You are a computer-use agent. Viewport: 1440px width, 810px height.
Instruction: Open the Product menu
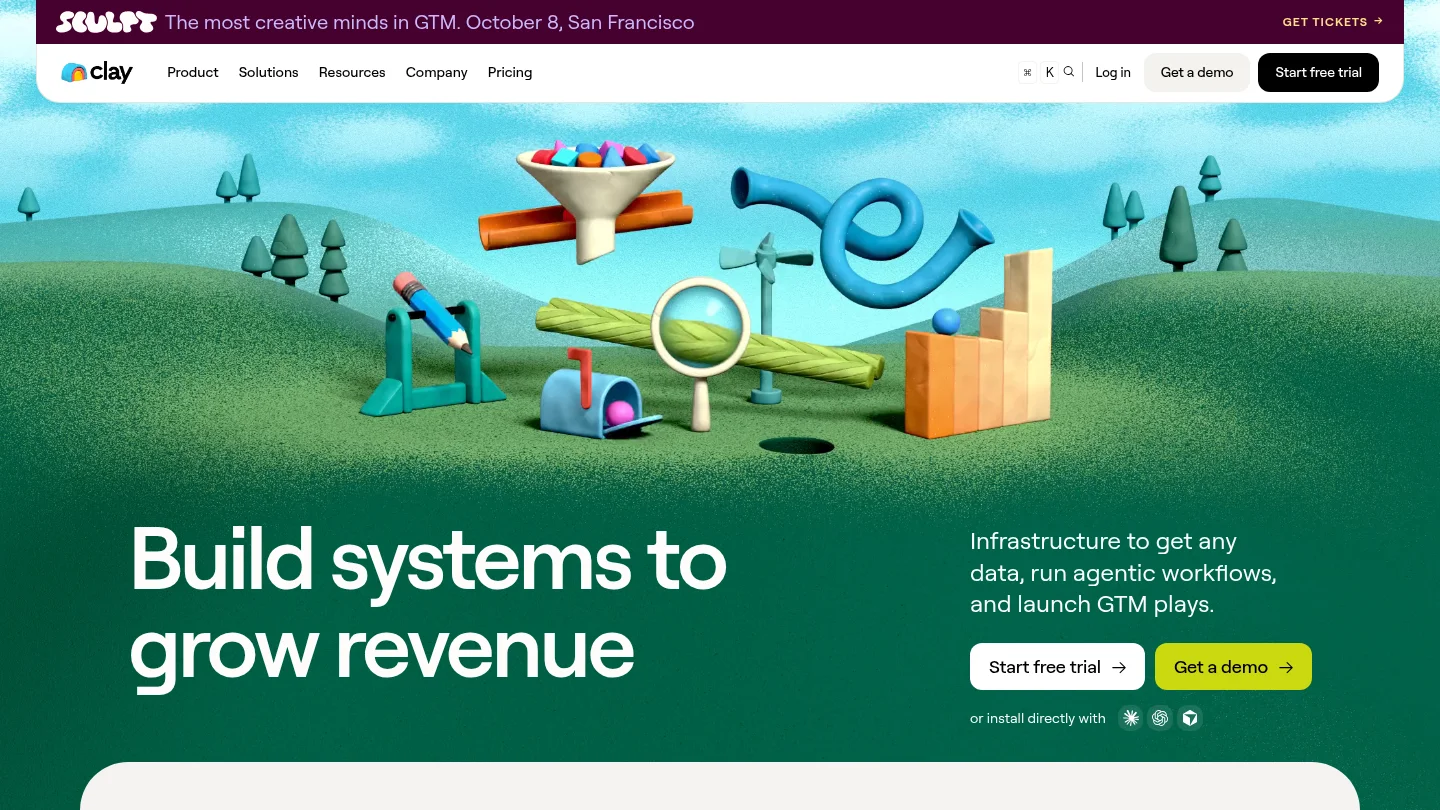[x=193, y=72]
